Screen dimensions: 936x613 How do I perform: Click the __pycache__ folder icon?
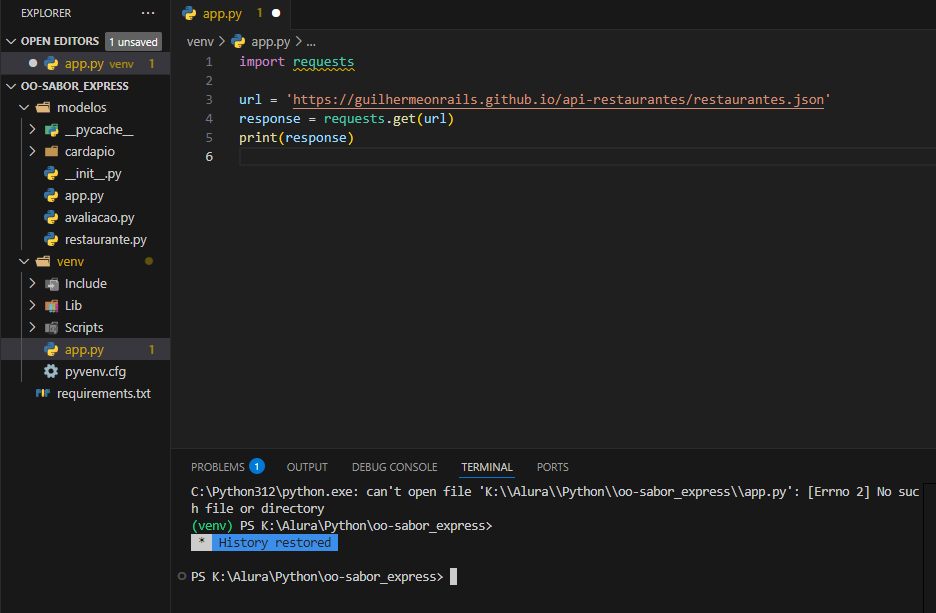coord(52,130)
